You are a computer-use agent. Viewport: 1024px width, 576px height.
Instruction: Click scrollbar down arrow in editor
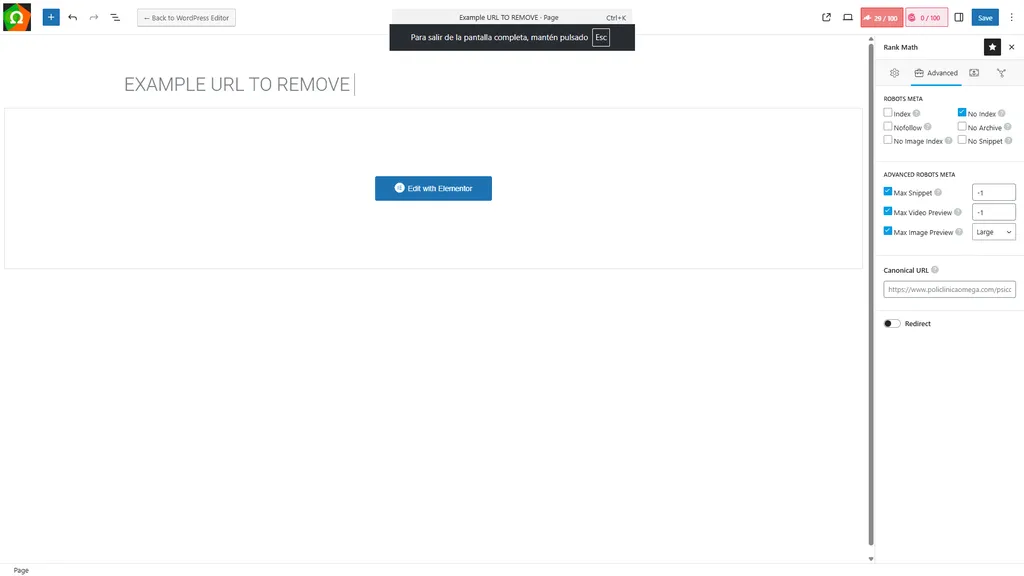871,559
